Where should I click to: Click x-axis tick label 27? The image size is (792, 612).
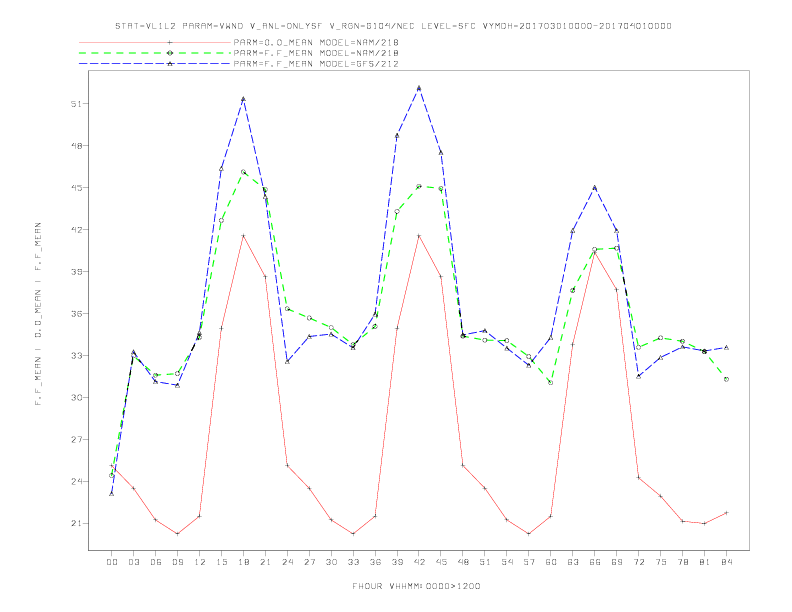click(309, 562)
